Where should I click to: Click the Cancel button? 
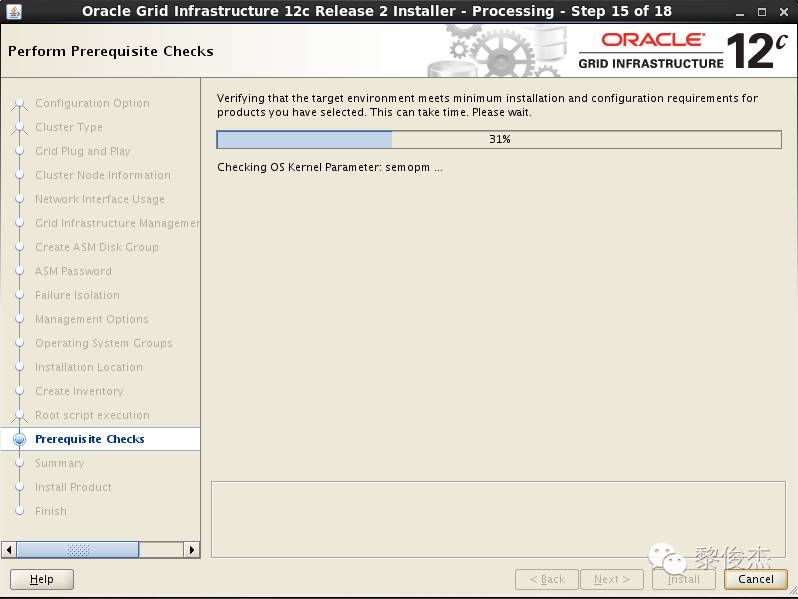click(756, 579)
